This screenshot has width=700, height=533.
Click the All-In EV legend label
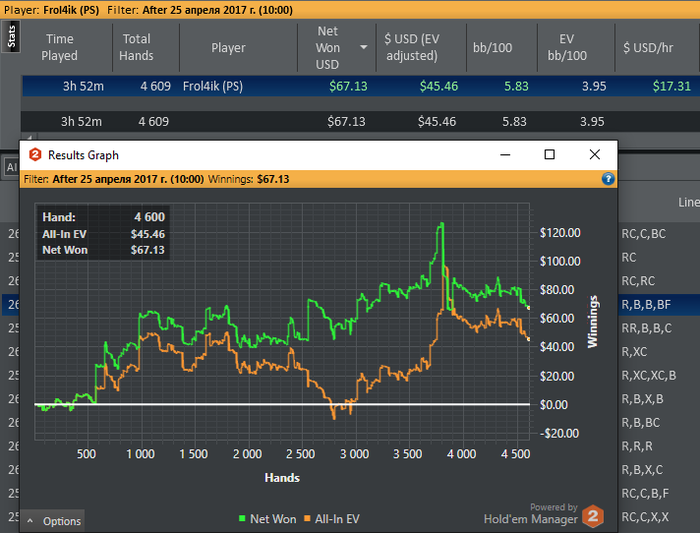click(337, 519)
